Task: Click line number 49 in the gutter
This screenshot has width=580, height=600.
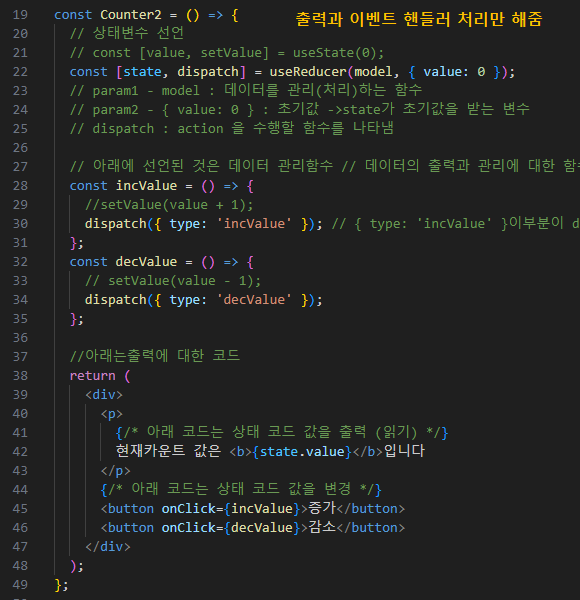Action: 20,585
